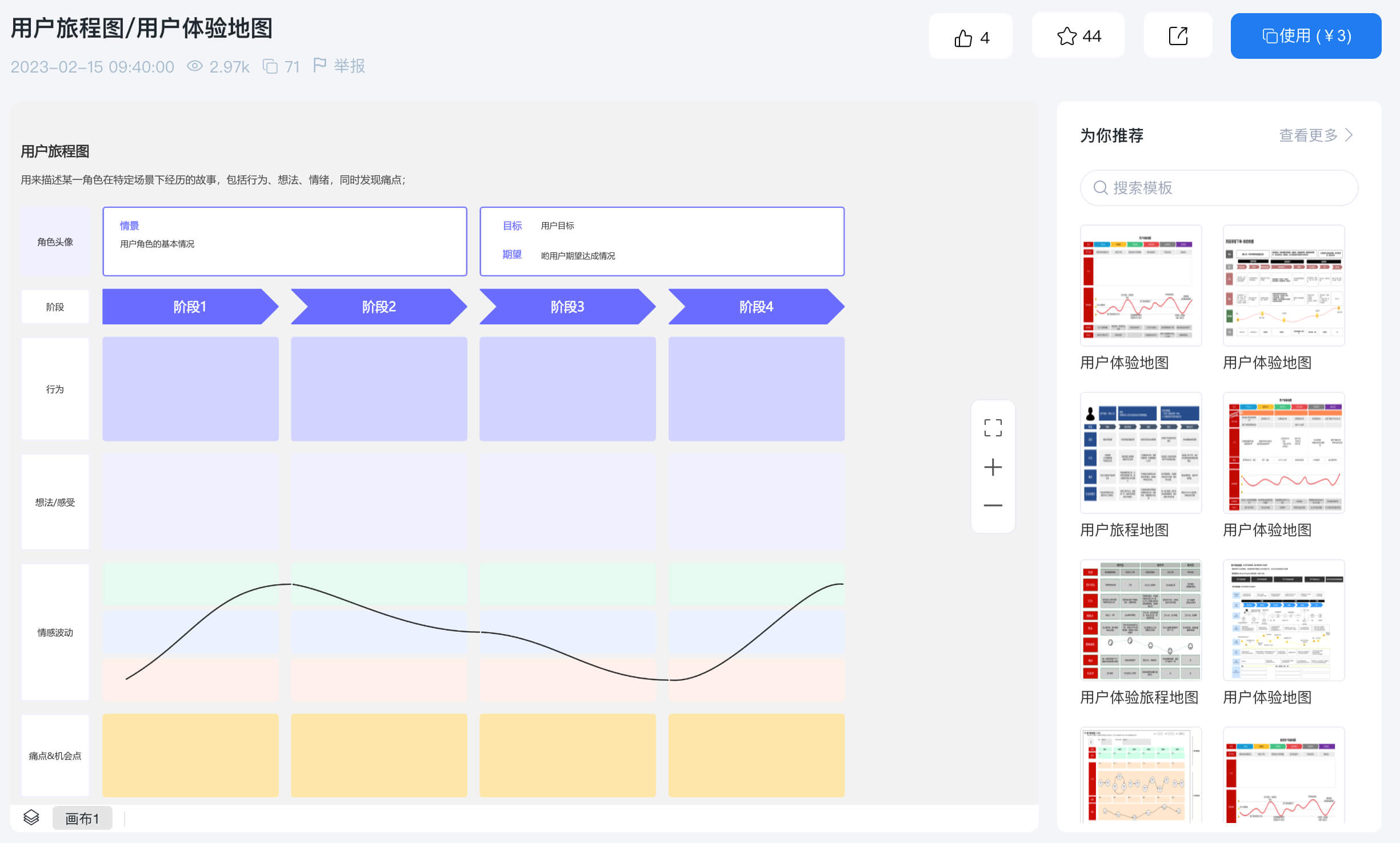Click the eye views icon next to 2.97k

(195, 66)
